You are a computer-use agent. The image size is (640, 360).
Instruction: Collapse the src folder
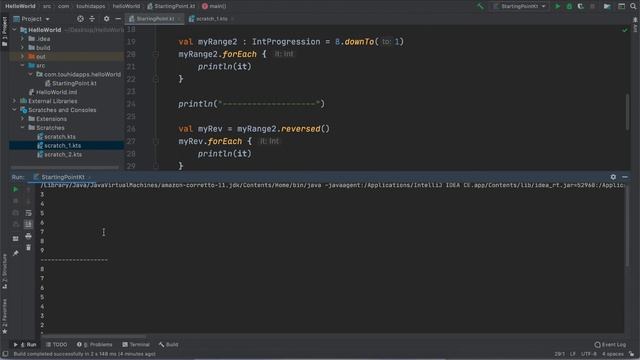coord(23,65)
